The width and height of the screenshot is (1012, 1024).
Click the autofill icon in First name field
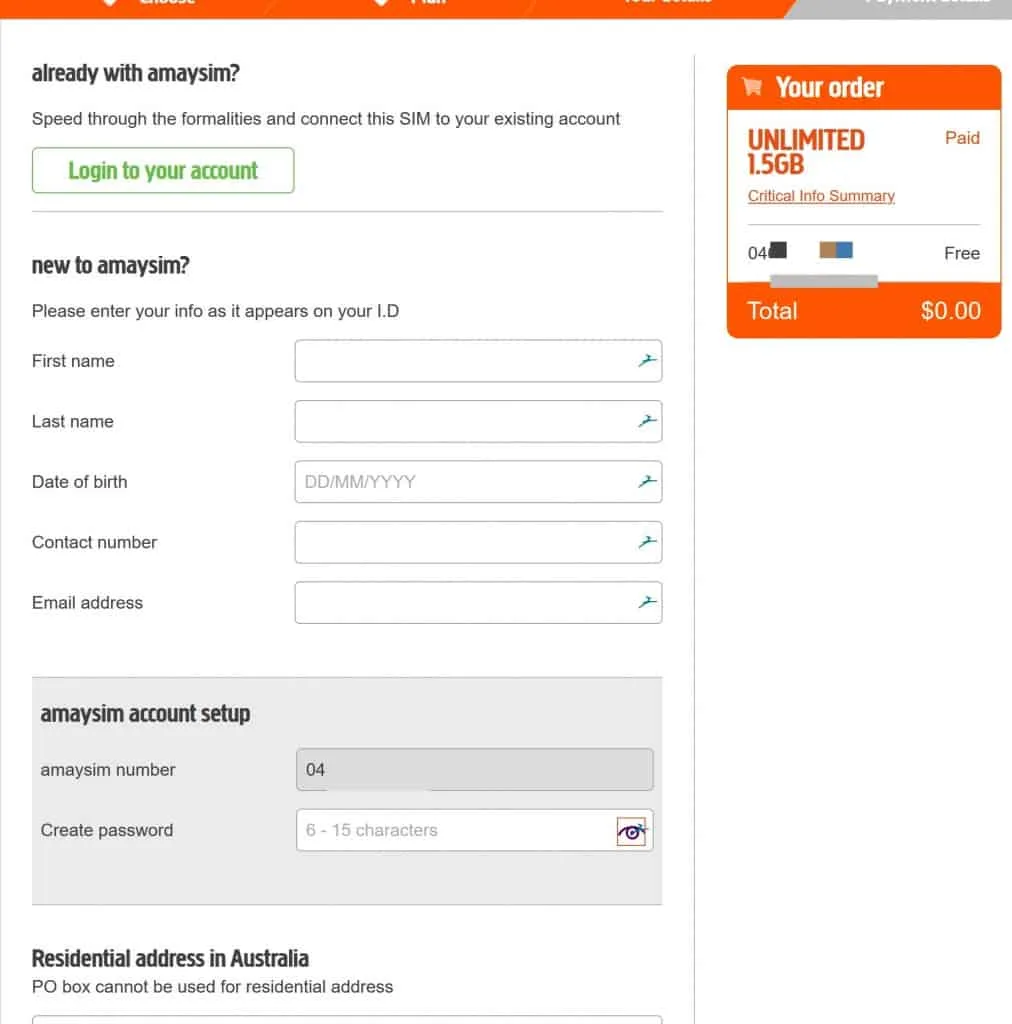(648, 361)
